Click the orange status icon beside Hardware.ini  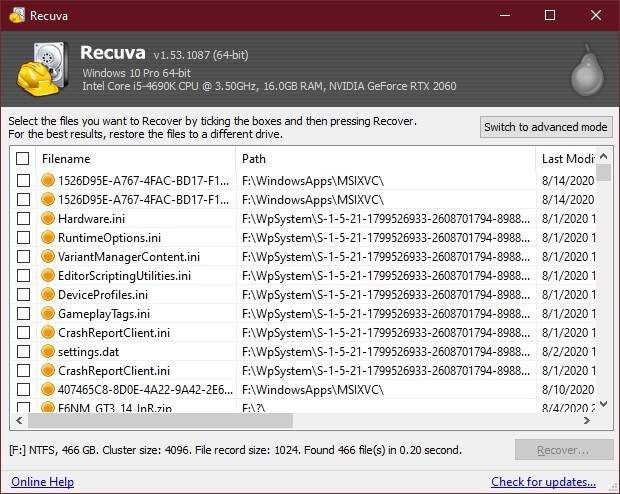click(48, 218)
